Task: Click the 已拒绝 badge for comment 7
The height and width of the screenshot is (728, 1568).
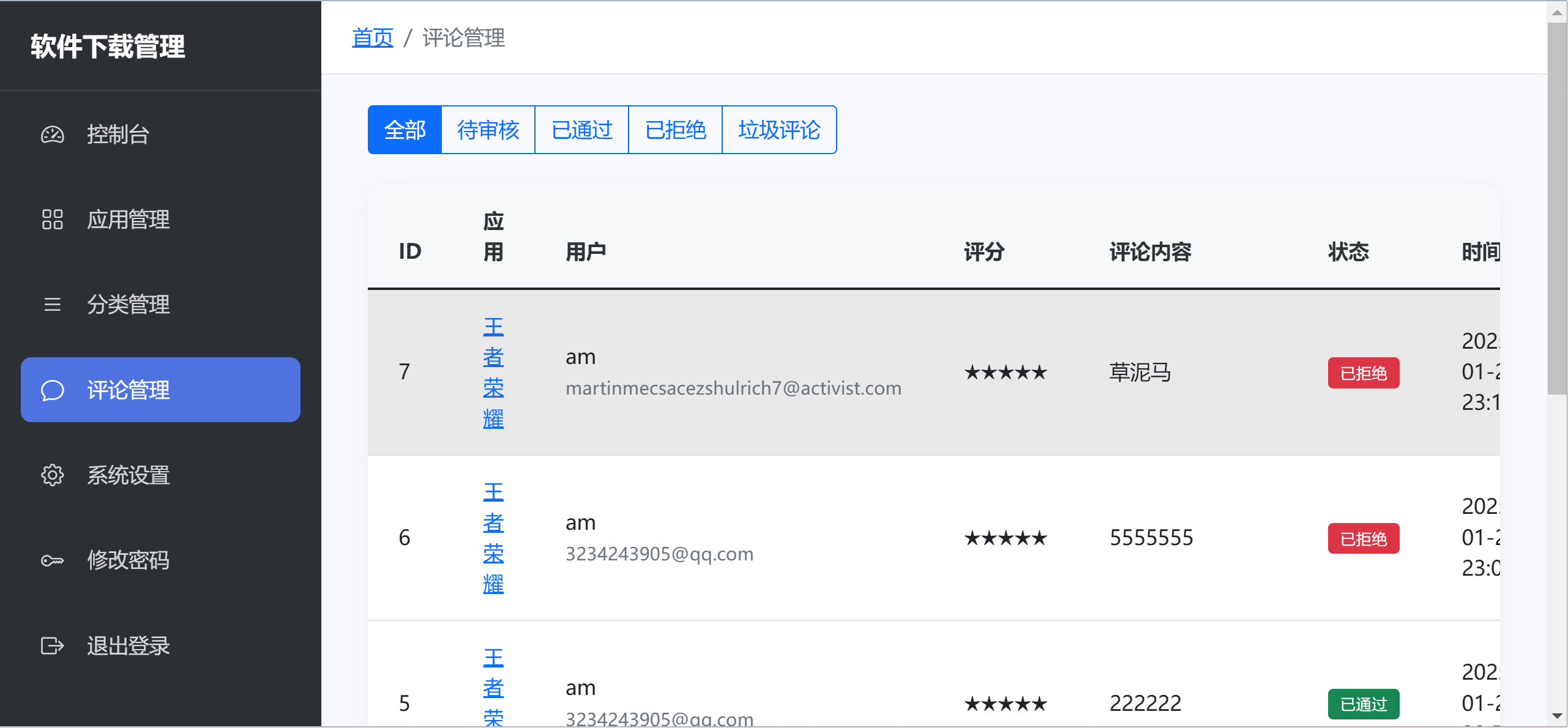Action: (x=1363, y=373)
